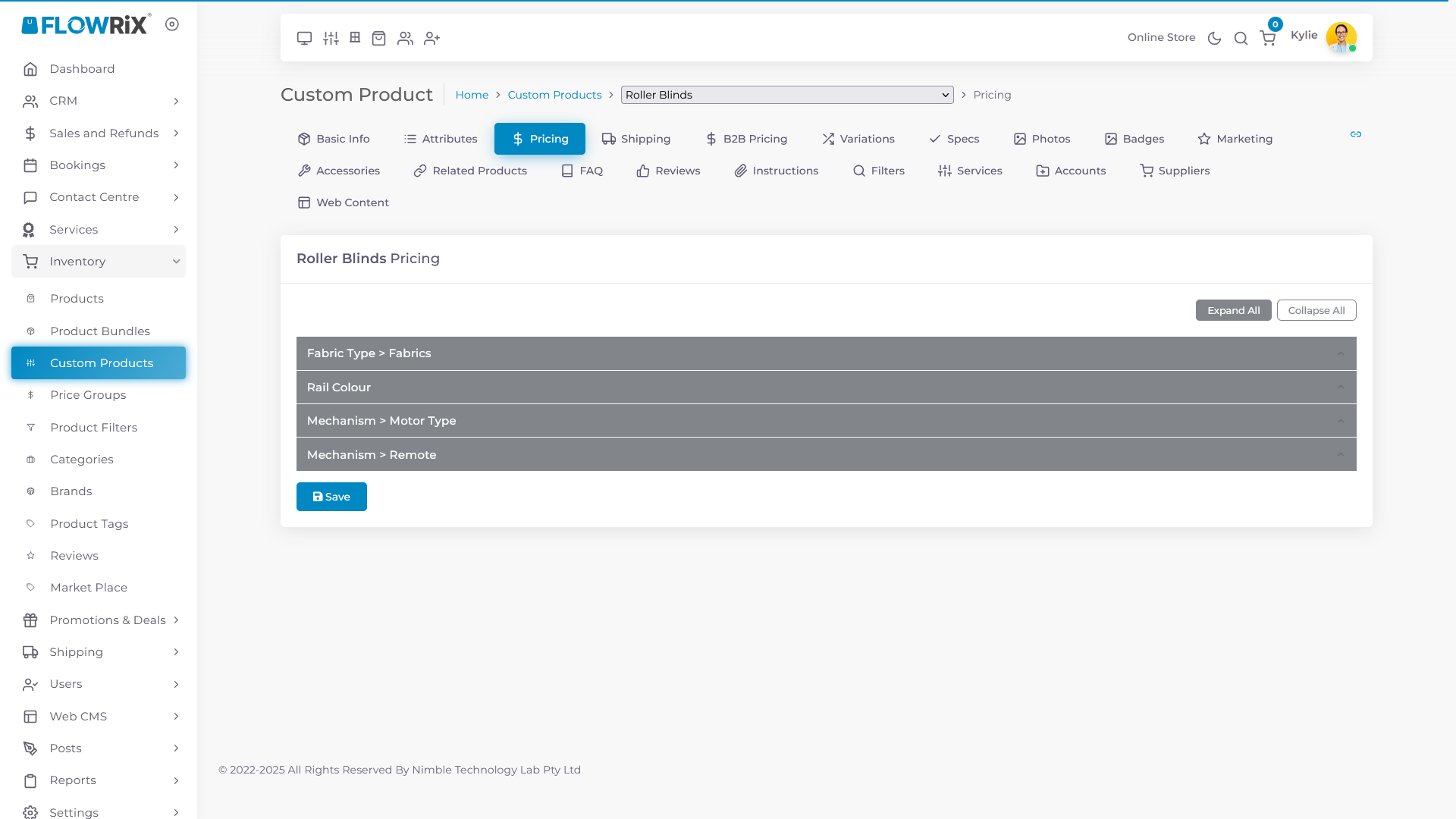The width and height of the screenshot is (1456, 819).
Task: Open search using the magnifier icon
Action: pyautogui.click(x=1241, y=38)
